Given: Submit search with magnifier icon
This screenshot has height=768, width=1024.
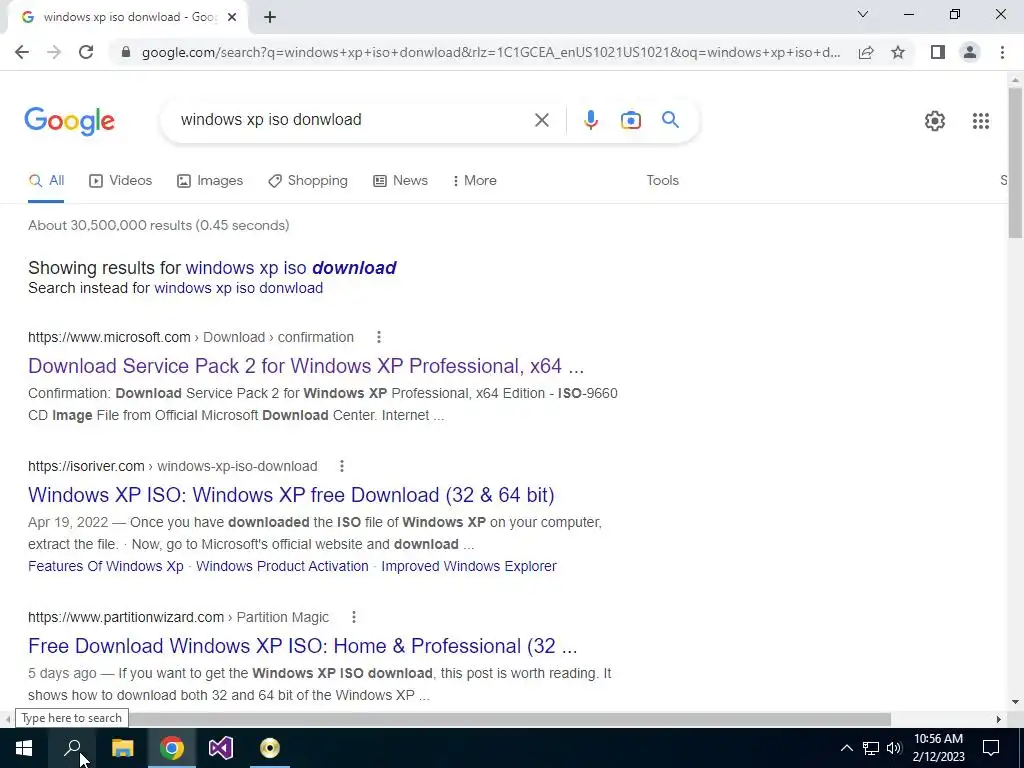Looking at the screenshot, I should (x=670, y=120).
